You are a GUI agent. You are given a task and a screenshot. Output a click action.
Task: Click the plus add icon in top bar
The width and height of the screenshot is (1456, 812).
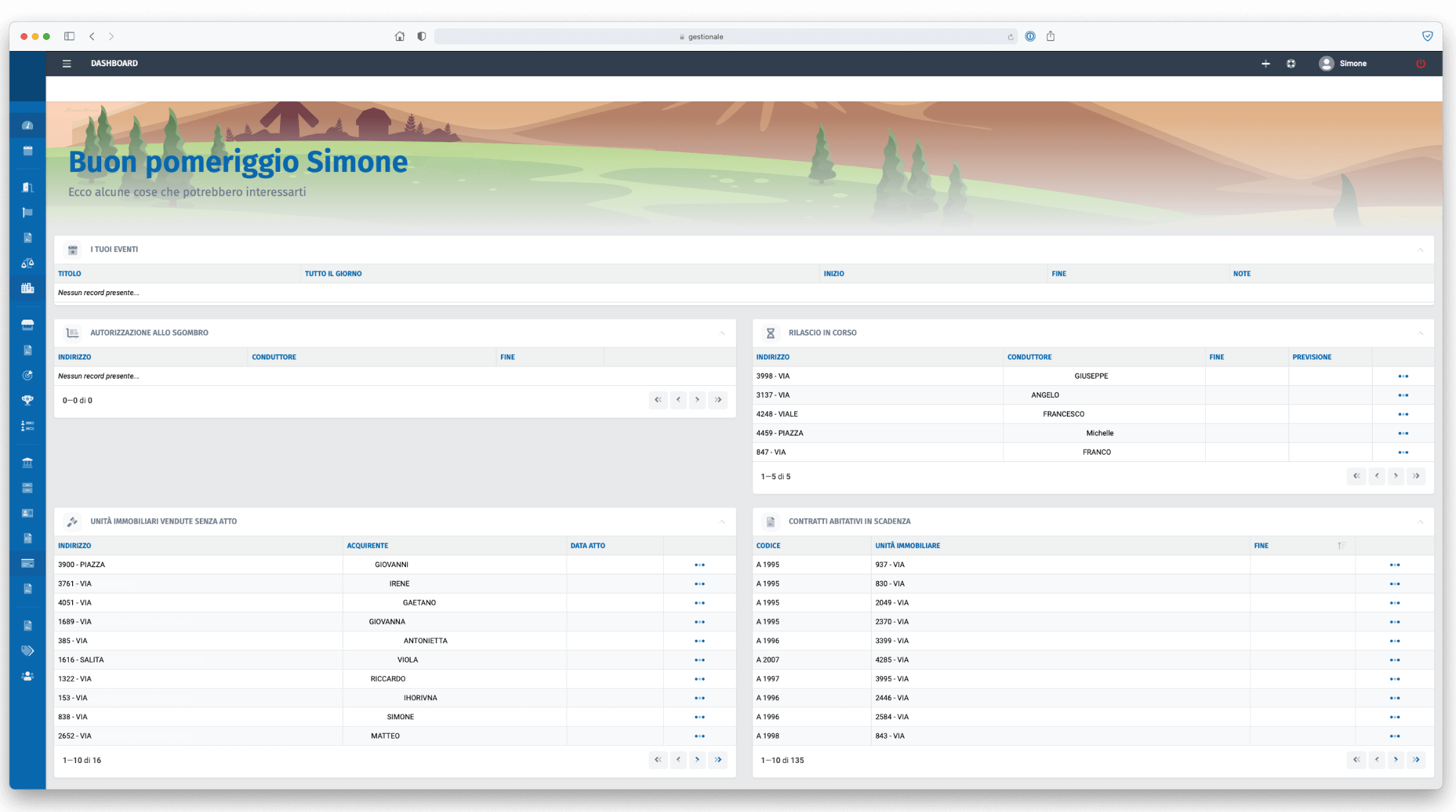click(1265, 64)
